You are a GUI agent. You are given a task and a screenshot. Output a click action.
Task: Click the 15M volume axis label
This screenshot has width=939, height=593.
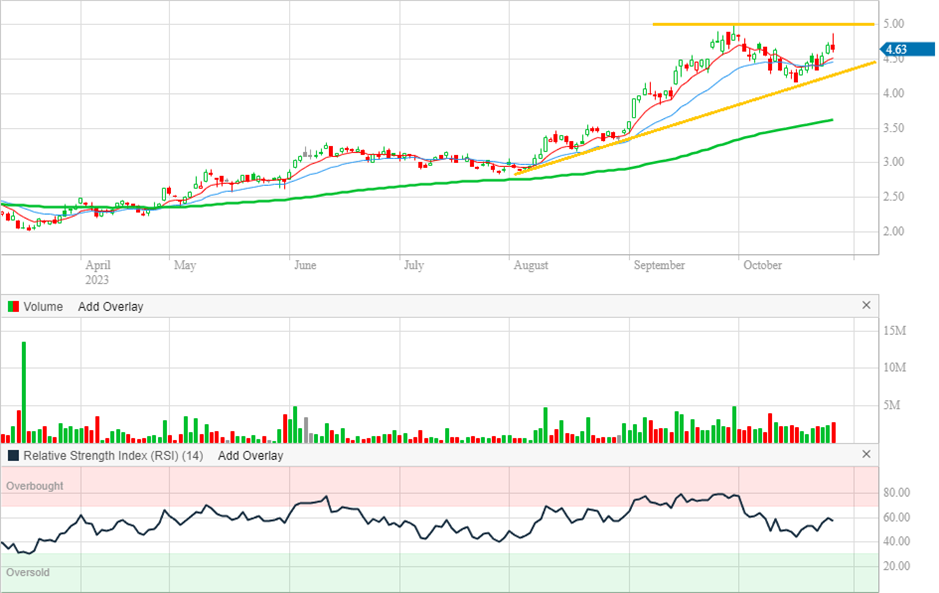pos(893,331)
